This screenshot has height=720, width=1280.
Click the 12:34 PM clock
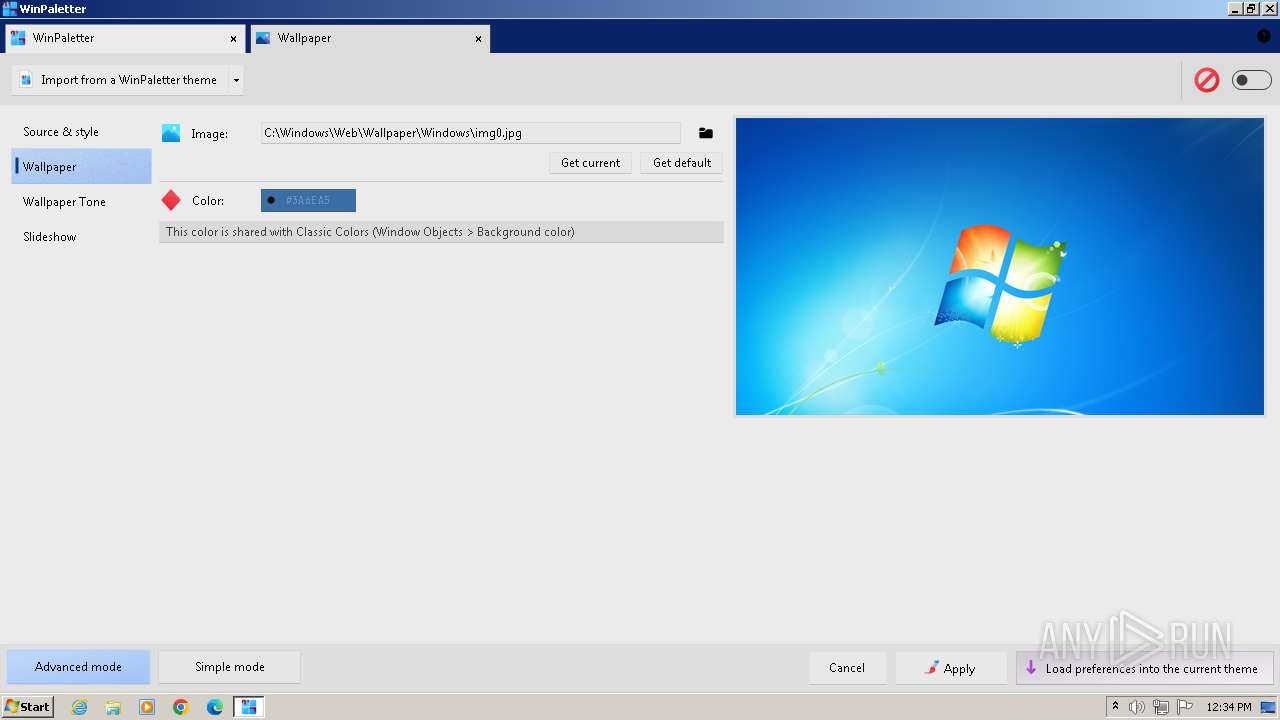click(1229, 707)
